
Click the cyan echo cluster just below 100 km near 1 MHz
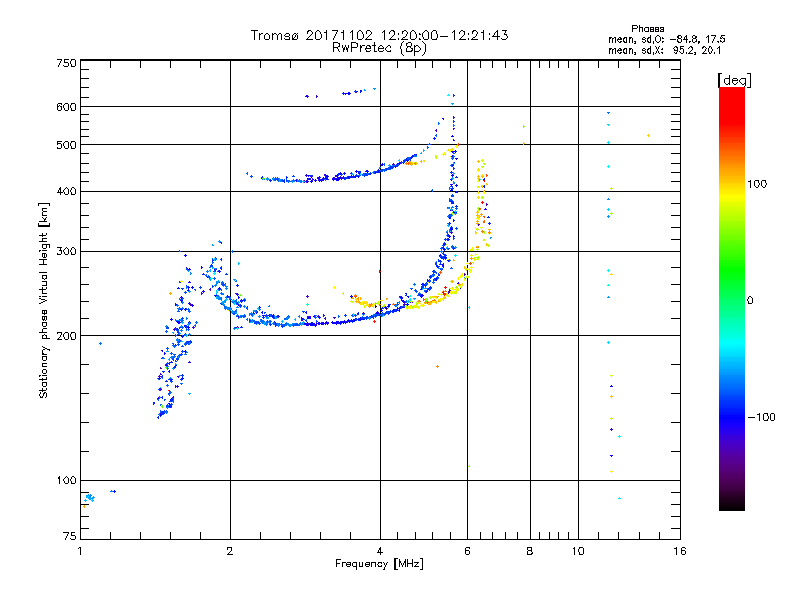(90, 497)
